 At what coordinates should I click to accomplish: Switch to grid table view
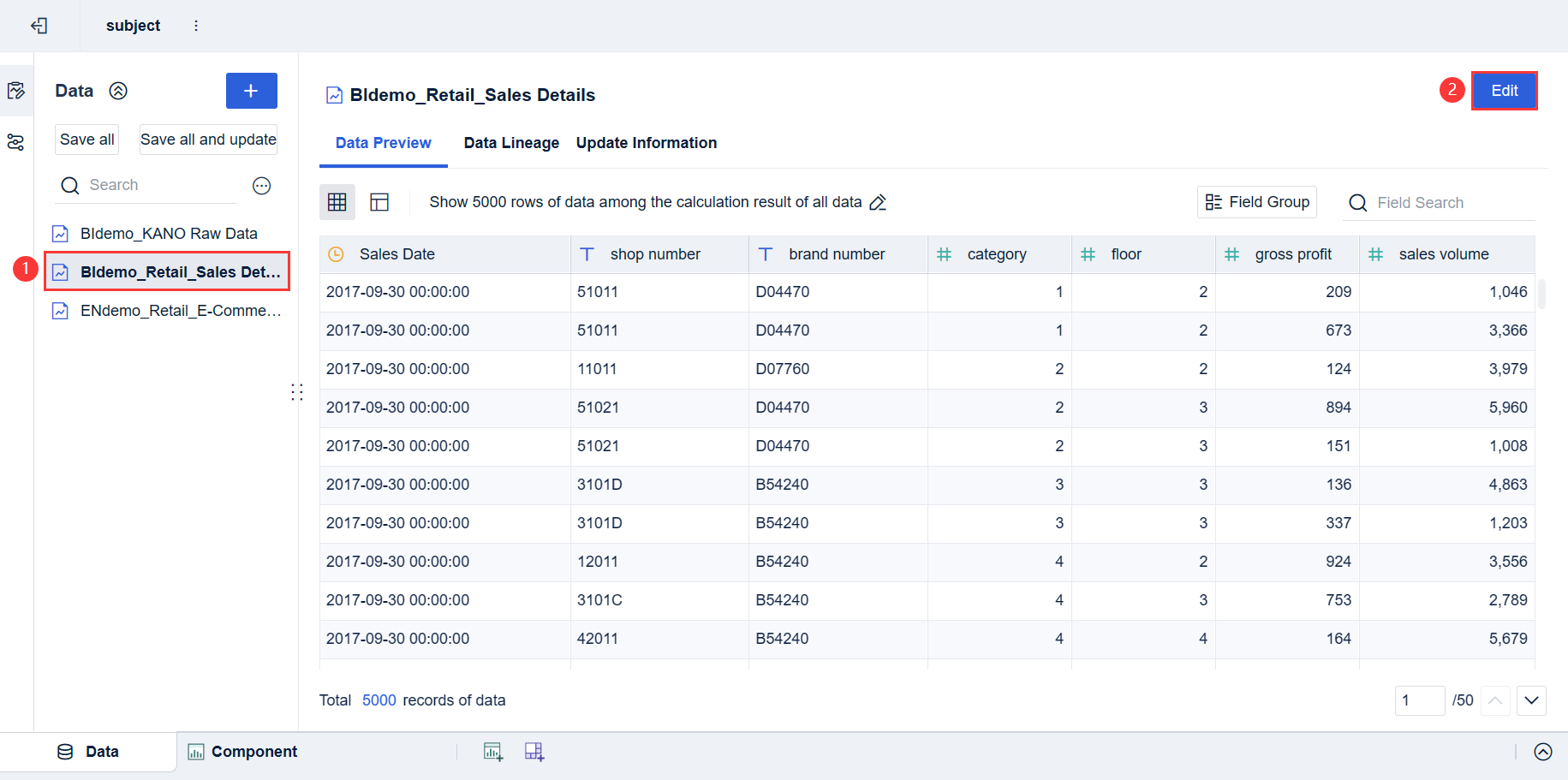click(x=337, y=202)
